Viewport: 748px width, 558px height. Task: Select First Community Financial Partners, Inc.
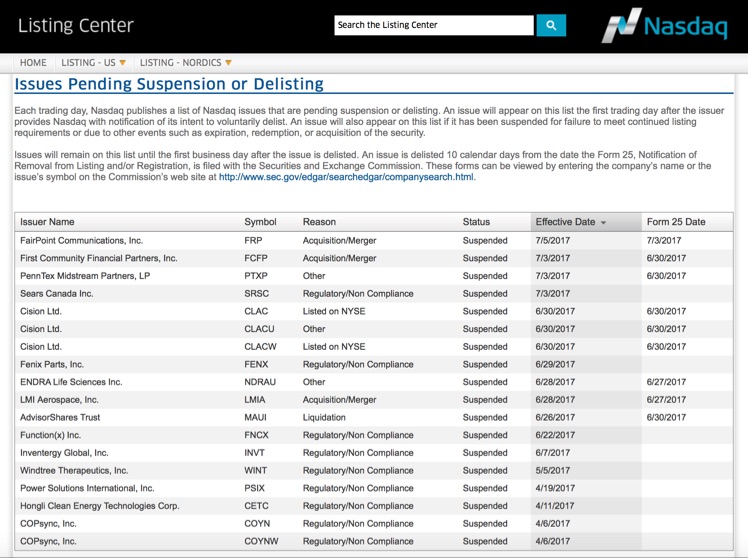pos(99,258)
